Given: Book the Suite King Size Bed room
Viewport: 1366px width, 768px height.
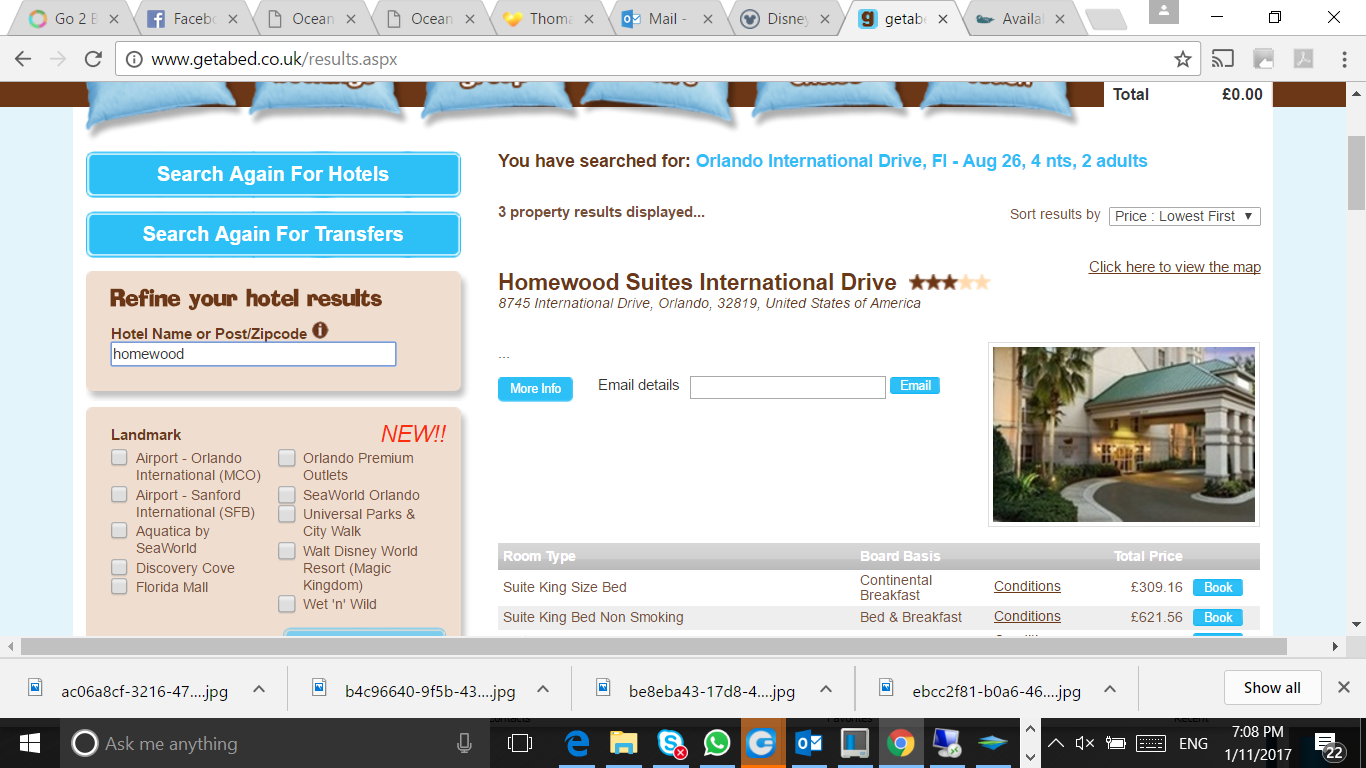Looking at the screenshot, I should pyautogui.click(x=1218, y=588).
